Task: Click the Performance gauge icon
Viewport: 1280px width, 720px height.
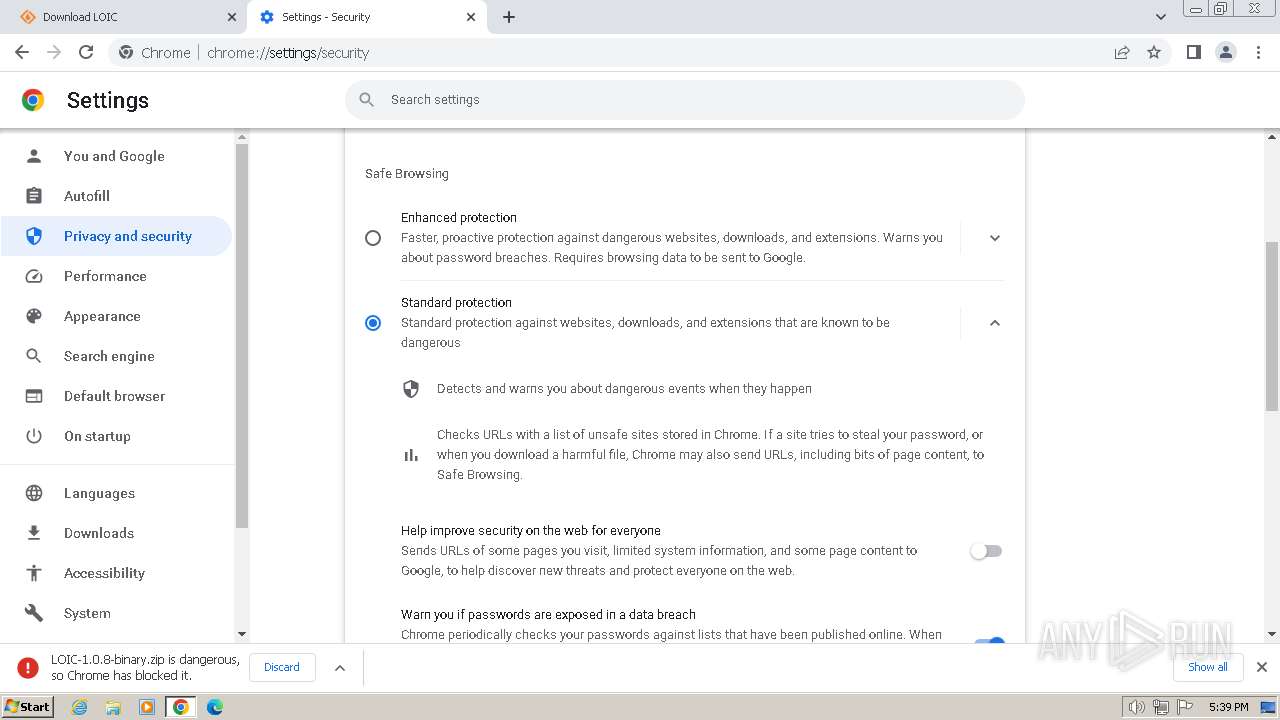Action: tap(34, 276)
